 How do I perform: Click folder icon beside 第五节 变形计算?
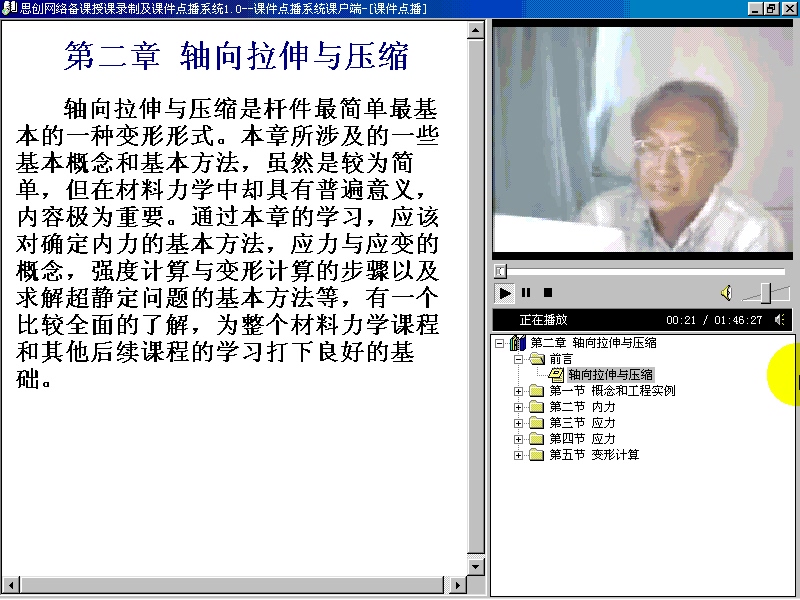pyautogui.click(x=536, y=455)
